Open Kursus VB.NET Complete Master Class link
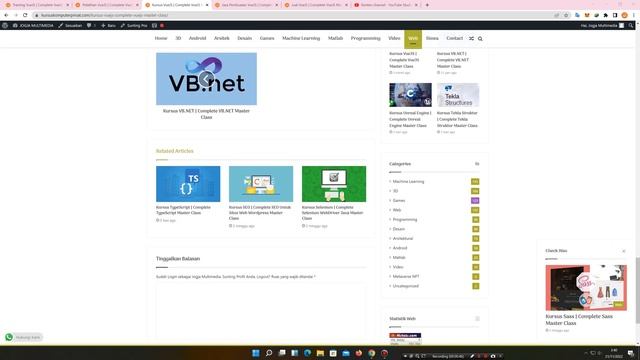This screenshot has width=640, height=360. [206, 114]
